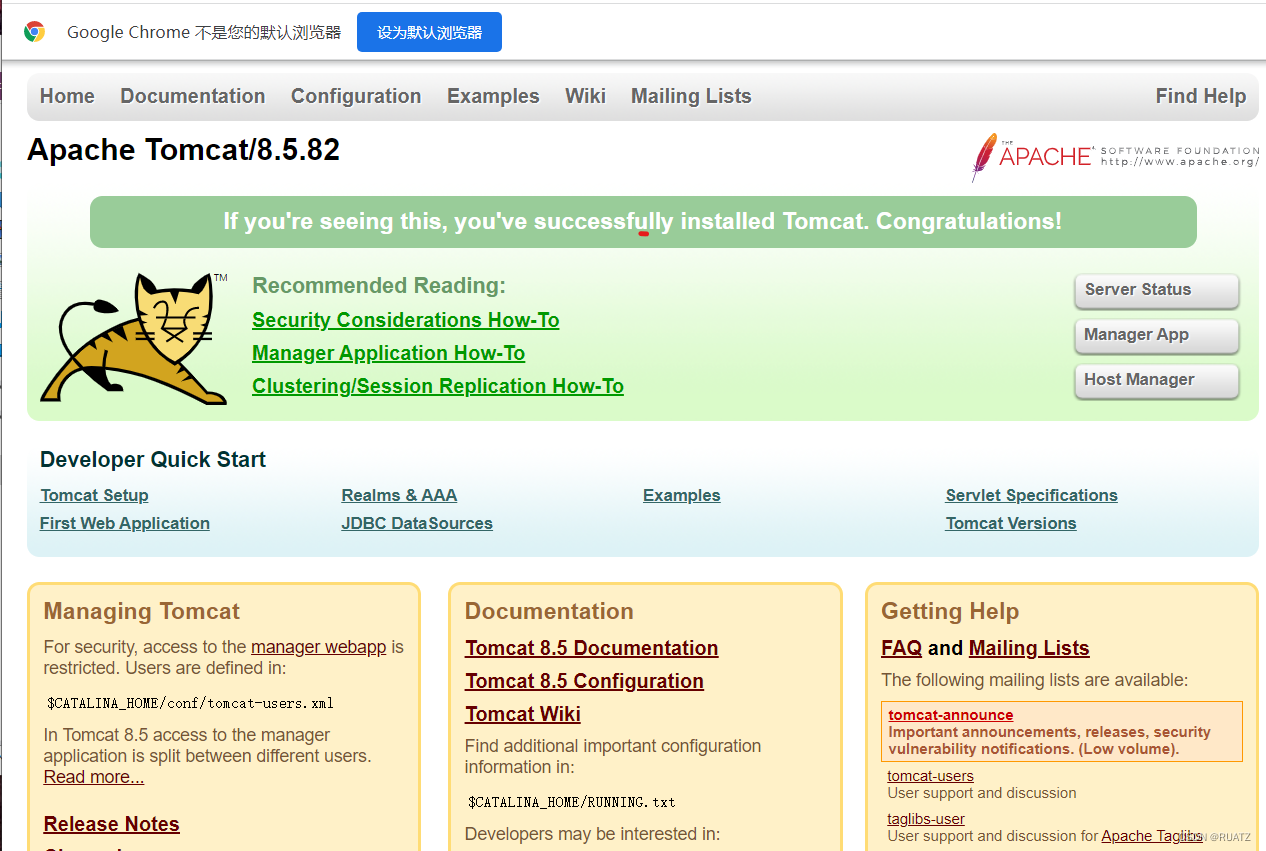Click the Documentation panel heading
Viewport: 1266px width, 851px height.
tap(549, 612)
